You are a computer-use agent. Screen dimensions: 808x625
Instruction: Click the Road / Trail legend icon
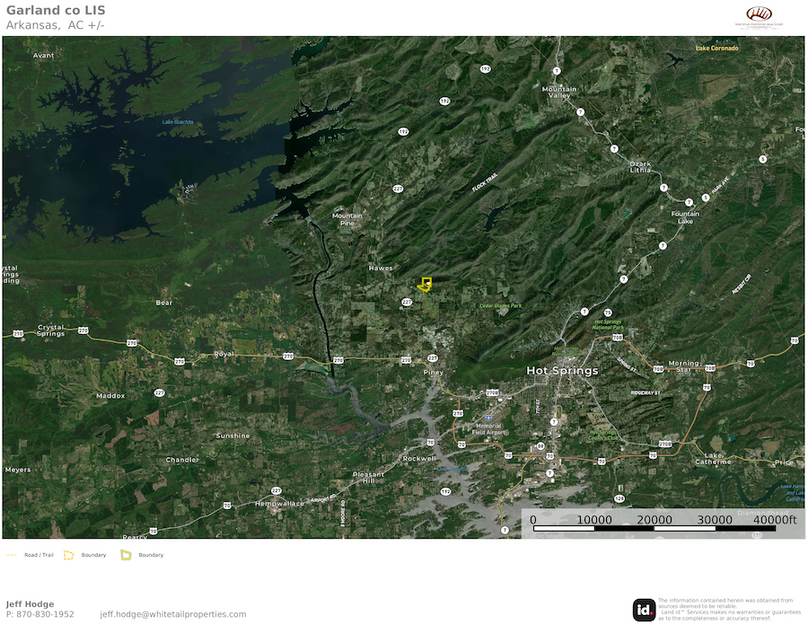pyautogui.click(x=12, y=554)
